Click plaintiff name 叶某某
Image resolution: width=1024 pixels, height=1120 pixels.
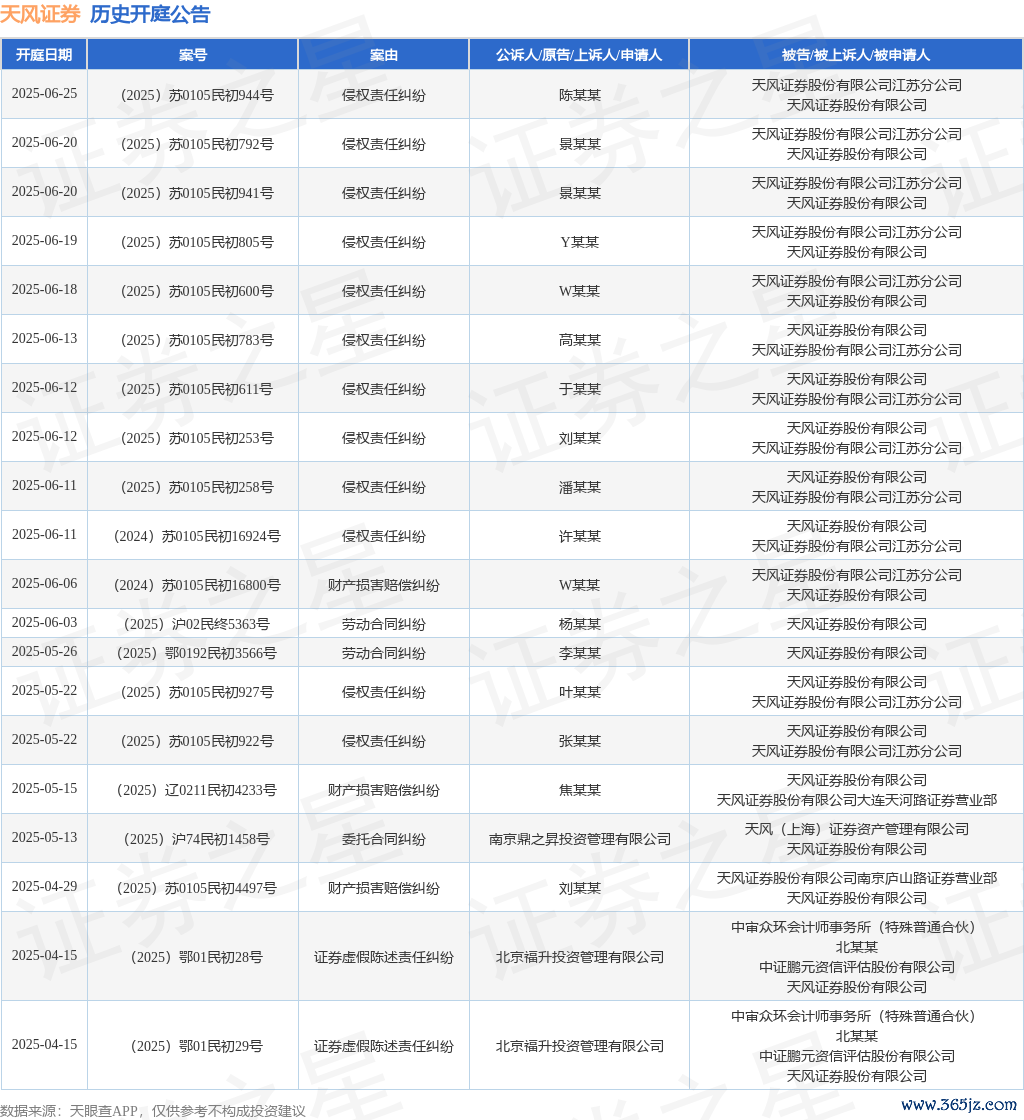pos(580,692)
